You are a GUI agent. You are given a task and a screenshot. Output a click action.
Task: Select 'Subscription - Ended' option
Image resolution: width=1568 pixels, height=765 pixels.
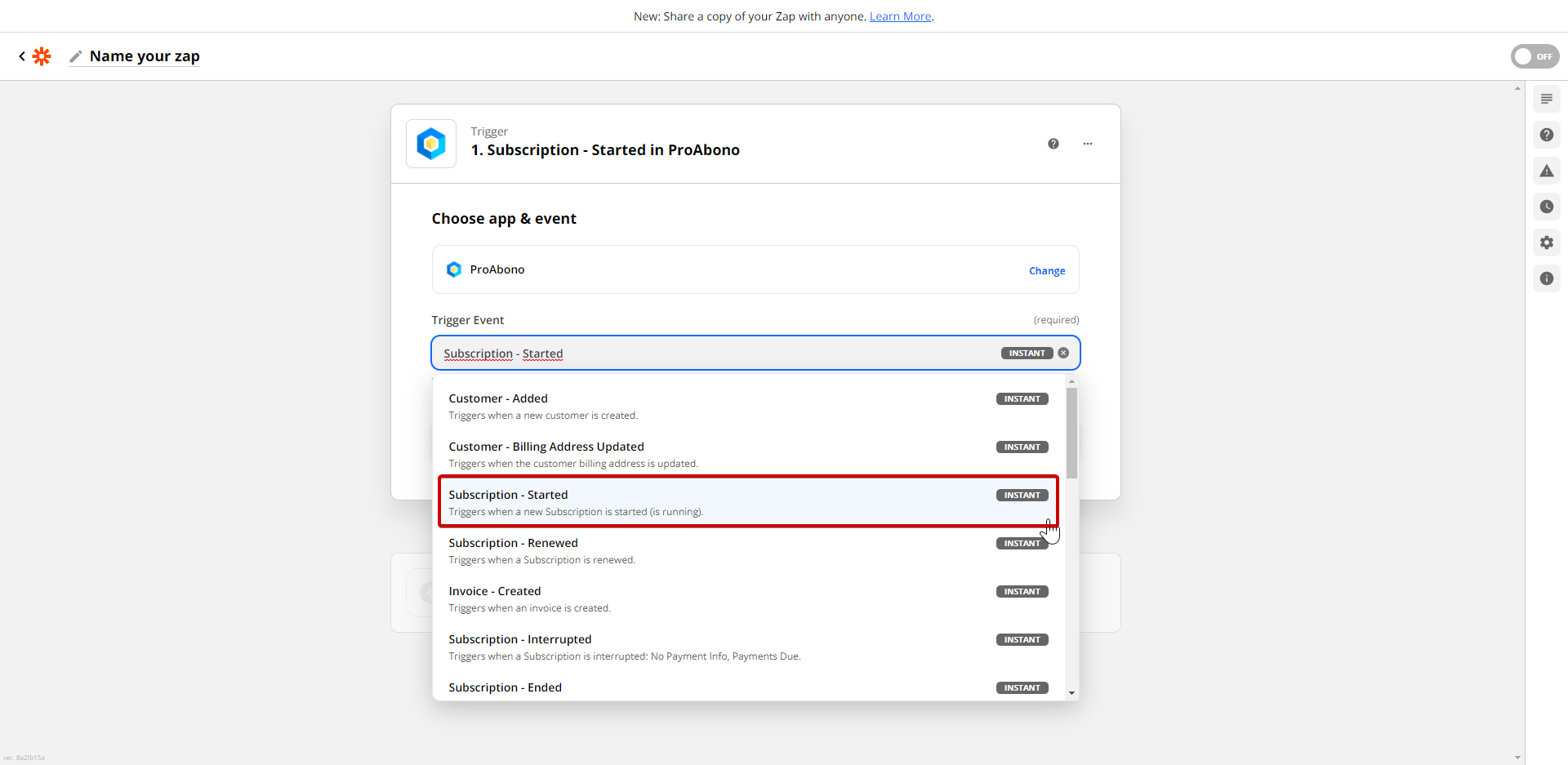[x=749, y=687]
